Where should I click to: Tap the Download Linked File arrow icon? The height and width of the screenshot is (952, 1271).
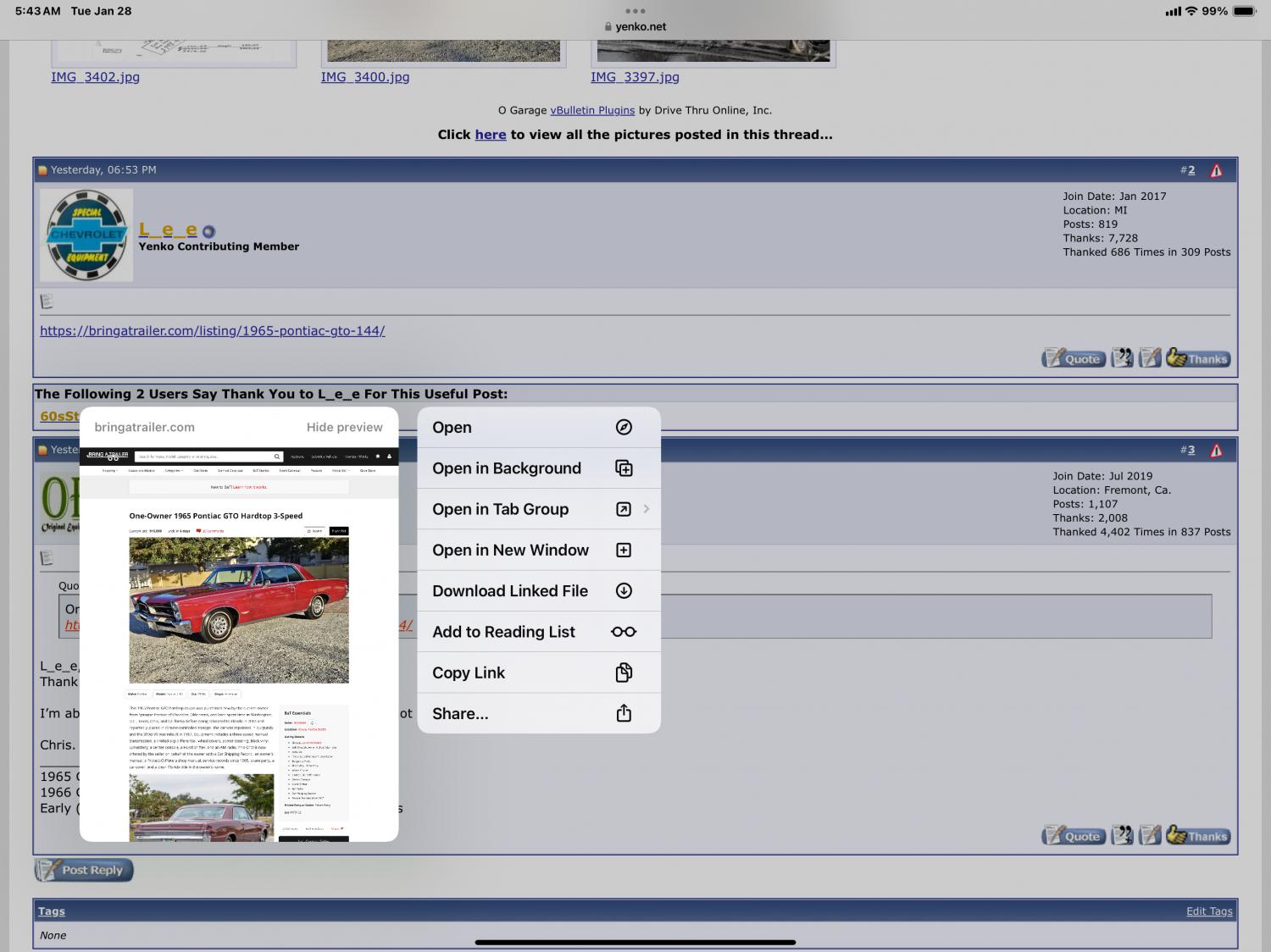(x=624, y=590)
